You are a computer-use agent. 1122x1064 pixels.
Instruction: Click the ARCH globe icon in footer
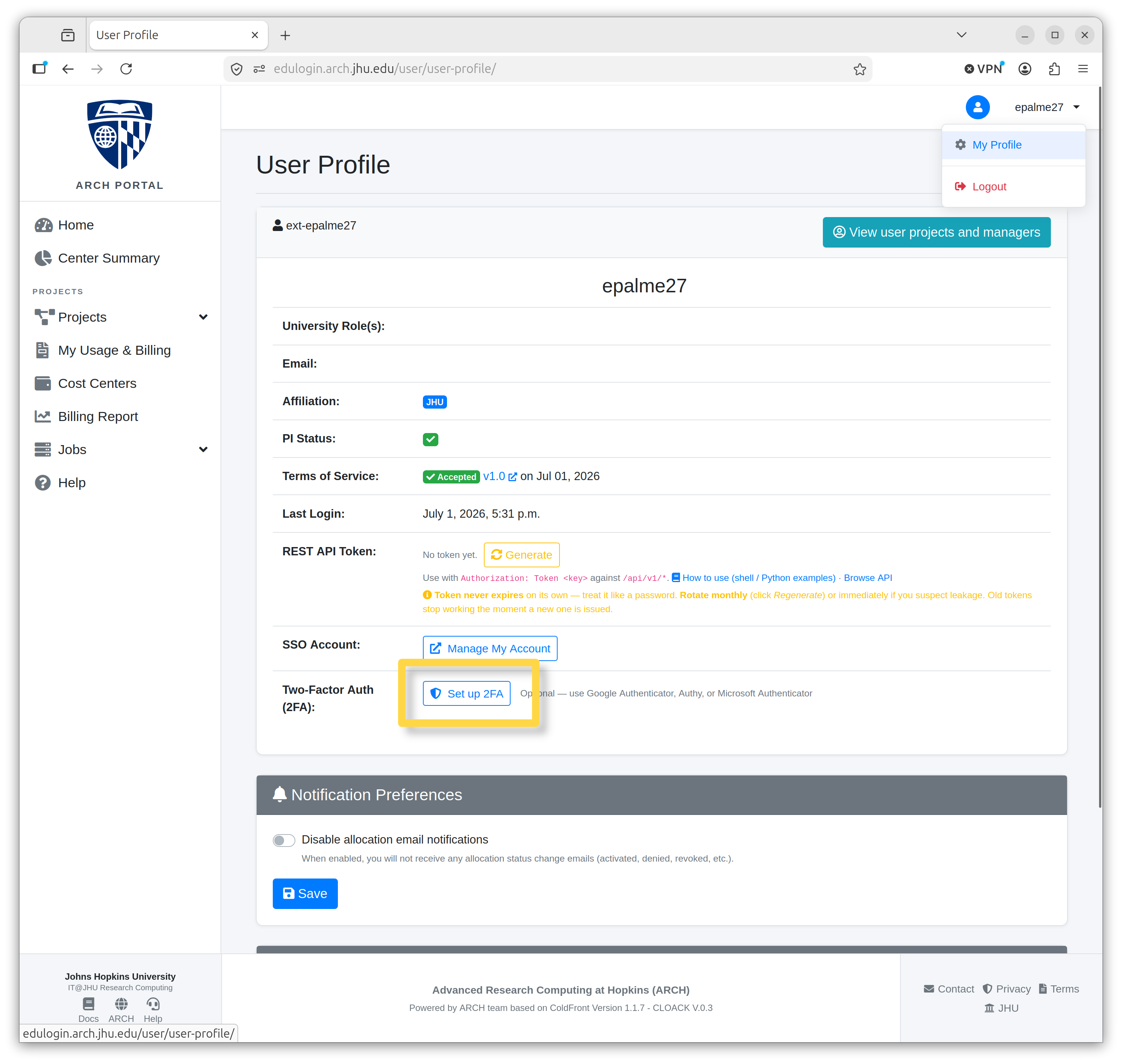pos(121,1004)
